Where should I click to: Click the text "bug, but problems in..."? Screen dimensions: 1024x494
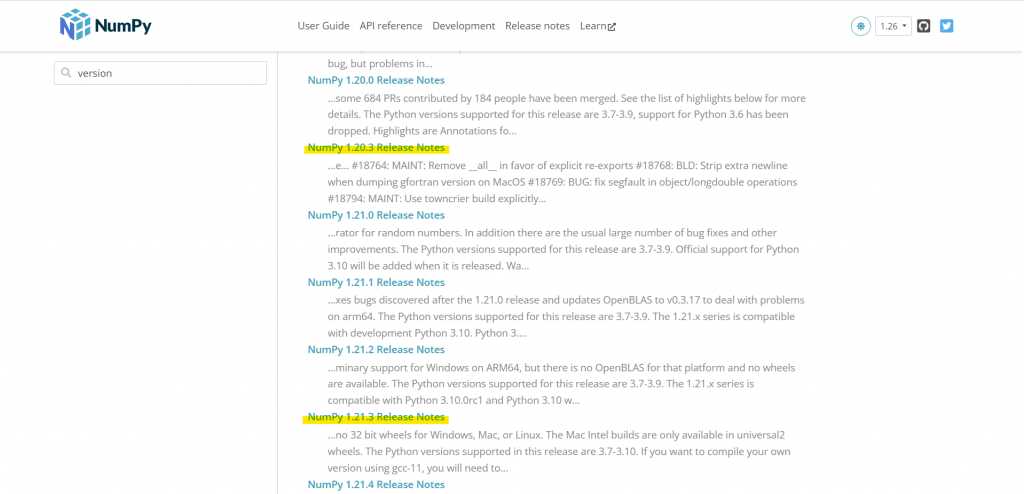pyautogui.click(x=380, y=64)
